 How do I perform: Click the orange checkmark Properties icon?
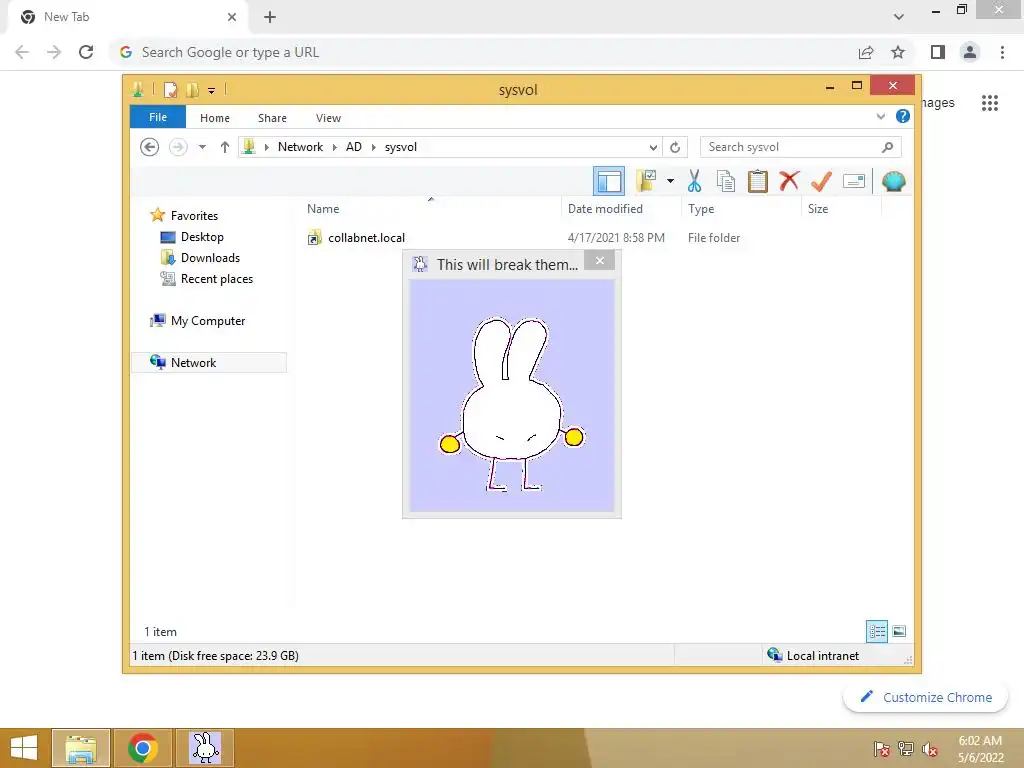pos(821,181)
